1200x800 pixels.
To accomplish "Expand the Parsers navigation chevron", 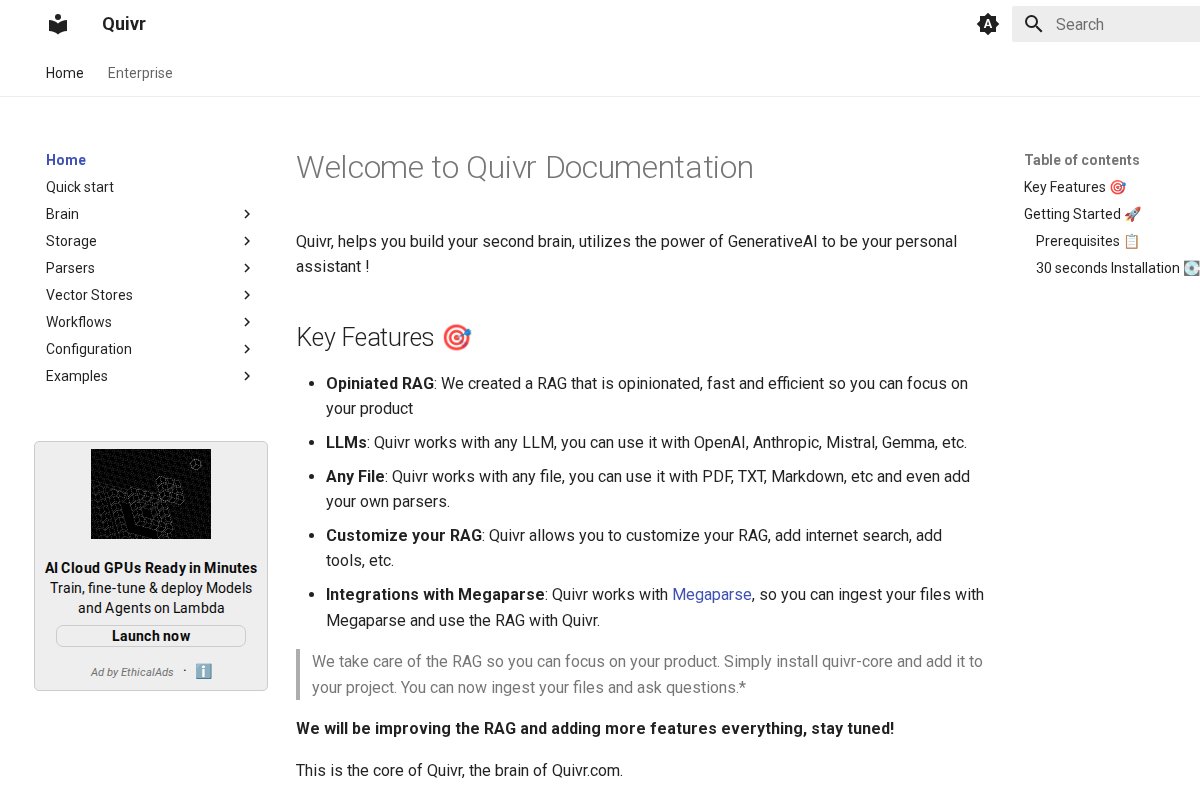I will click(247, 268).
